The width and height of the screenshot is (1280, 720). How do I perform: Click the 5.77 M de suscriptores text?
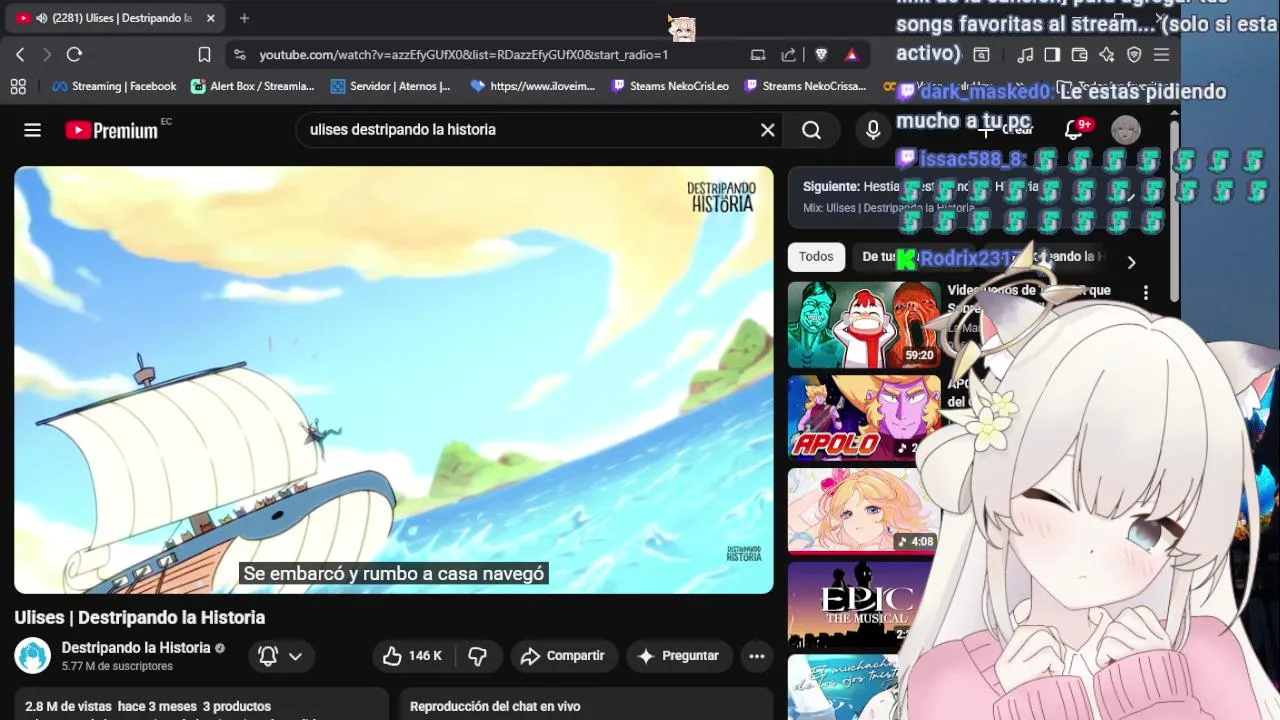[117, 667]
